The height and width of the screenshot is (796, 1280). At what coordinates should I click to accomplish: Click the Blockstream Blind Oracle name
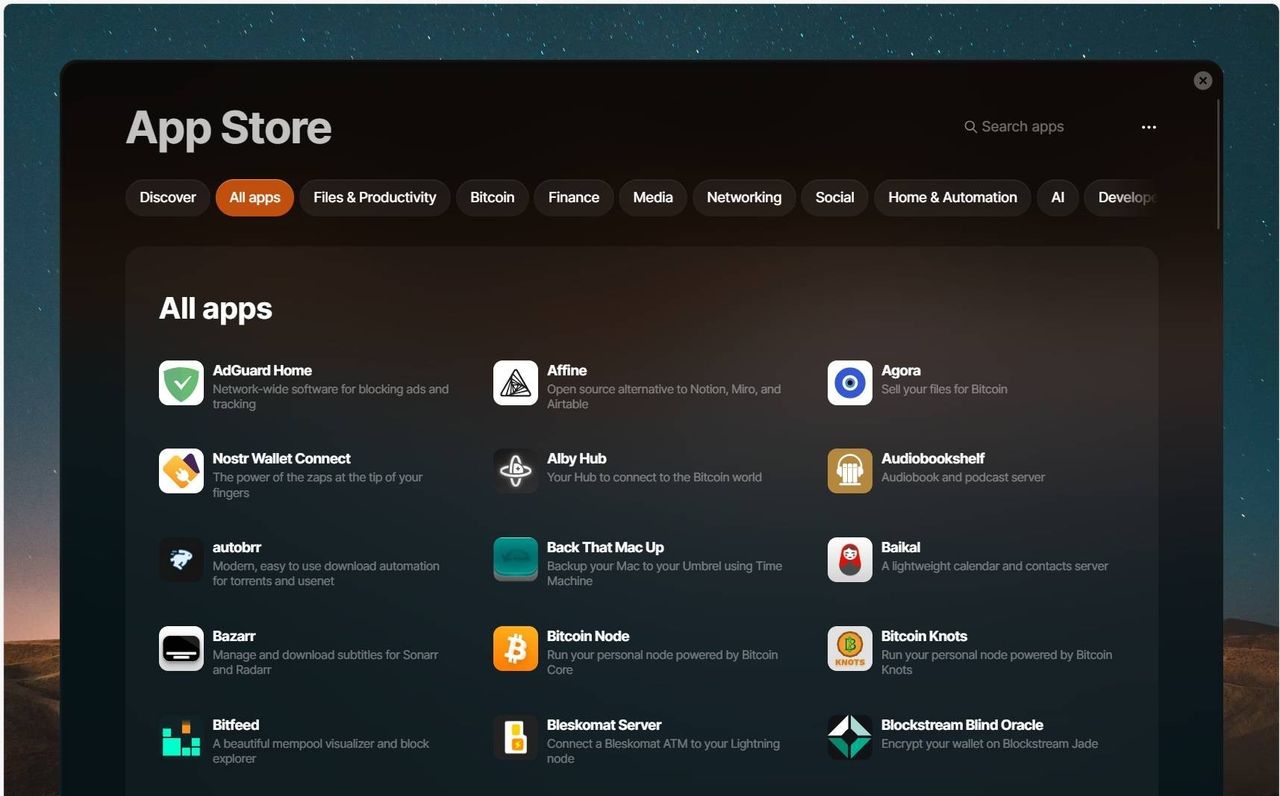coord(962,725)
